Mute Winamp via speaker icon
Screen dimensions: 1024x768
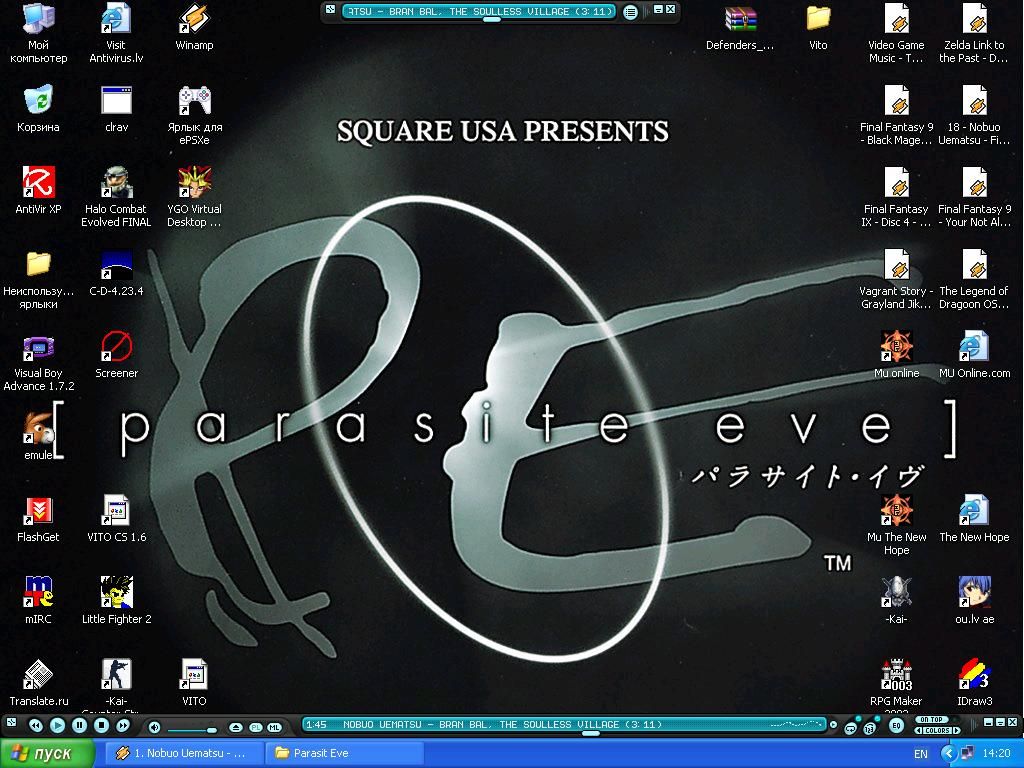[x=154, y=727]
